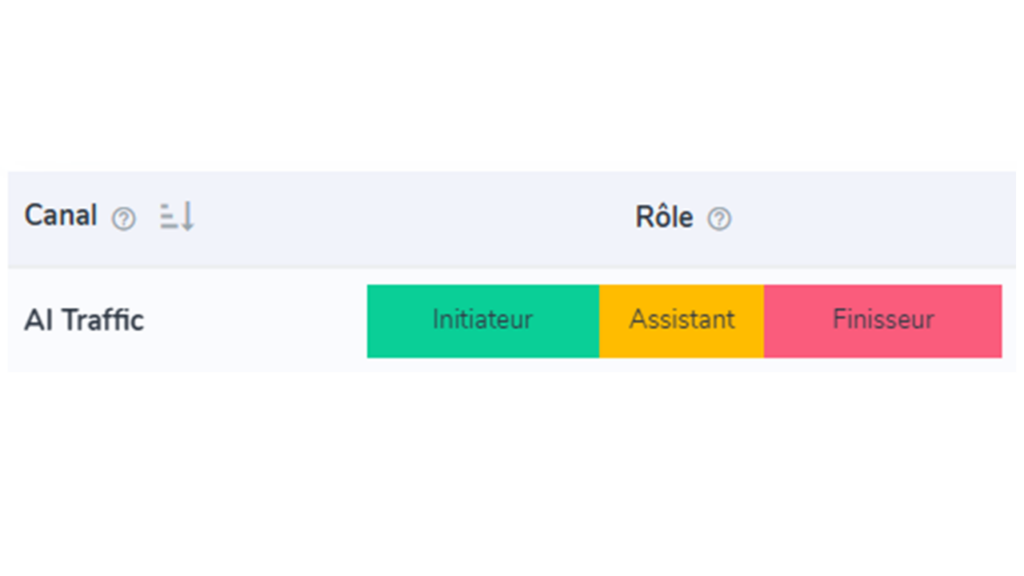View the Canal column question mark info

[123, 219]
